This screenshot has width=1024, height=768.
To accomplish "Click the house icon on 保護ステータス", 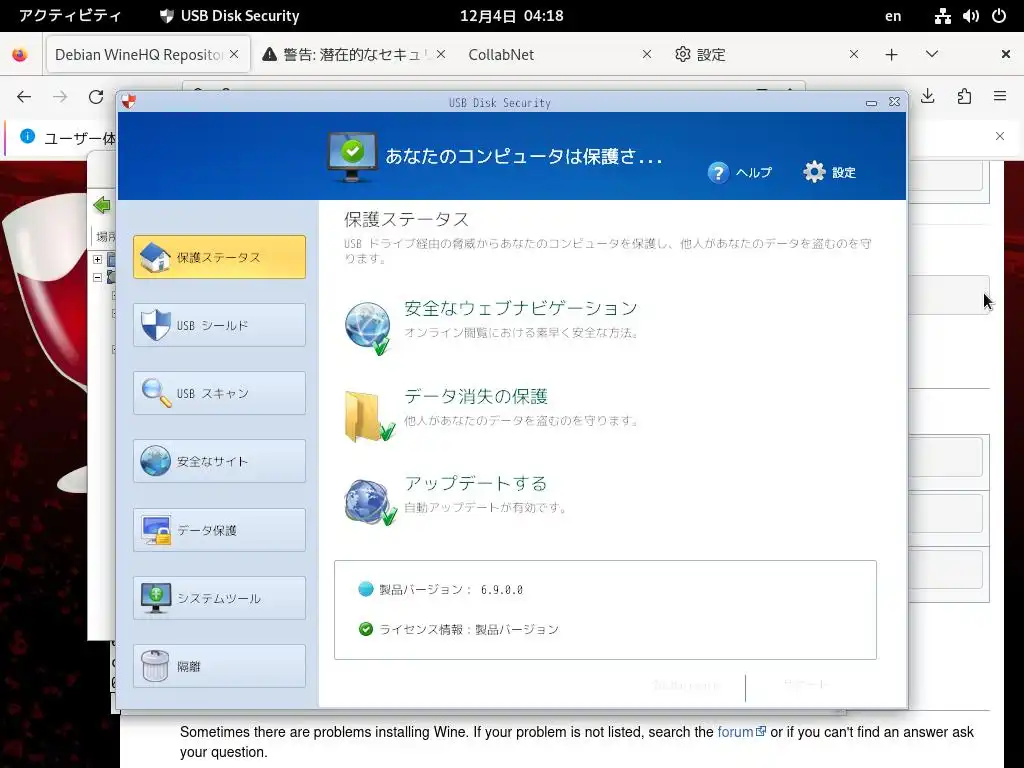I will (155, 257).
